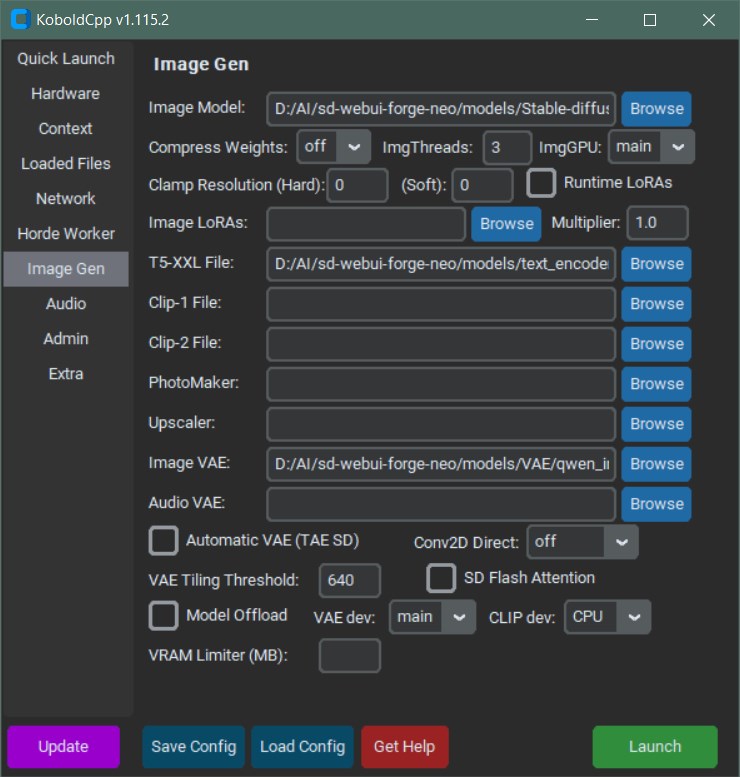Select the Image Gen tab
The height and width of the screenshot is (777, 740).
pyautogui.click(x=66, y=269)
